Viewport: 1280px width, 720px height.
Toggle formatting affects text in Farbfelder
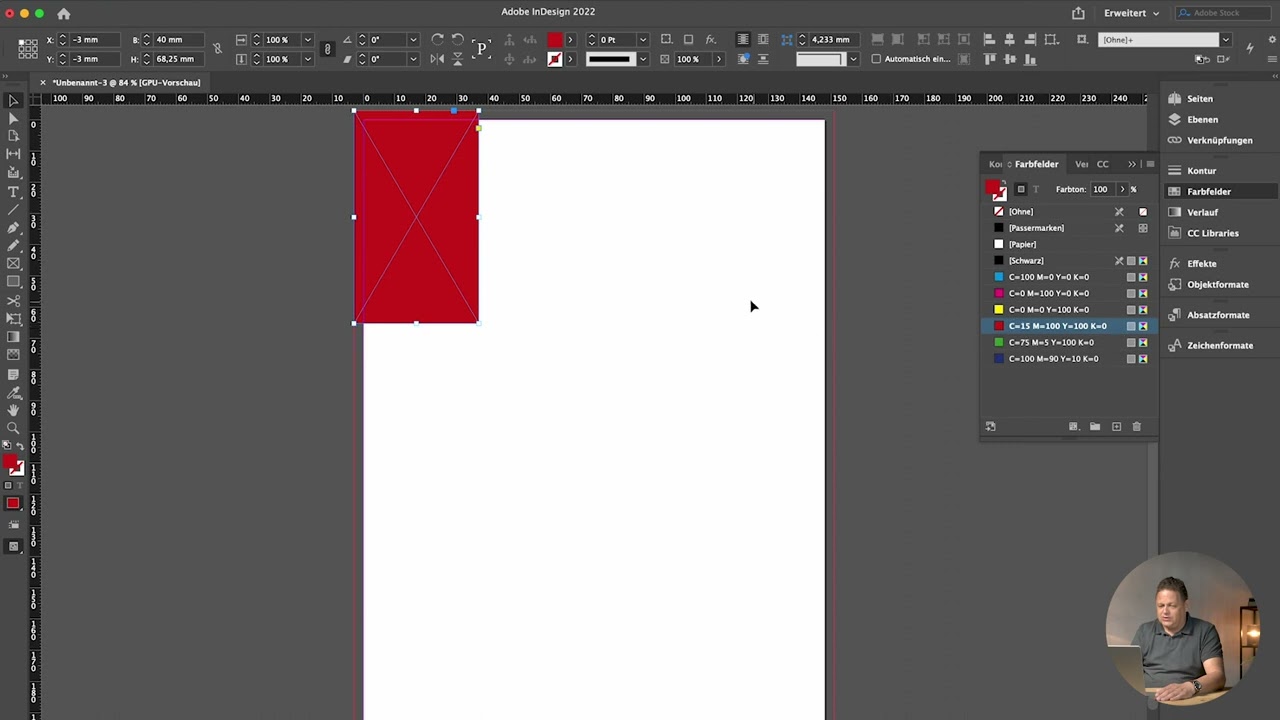pos(1035,189)
